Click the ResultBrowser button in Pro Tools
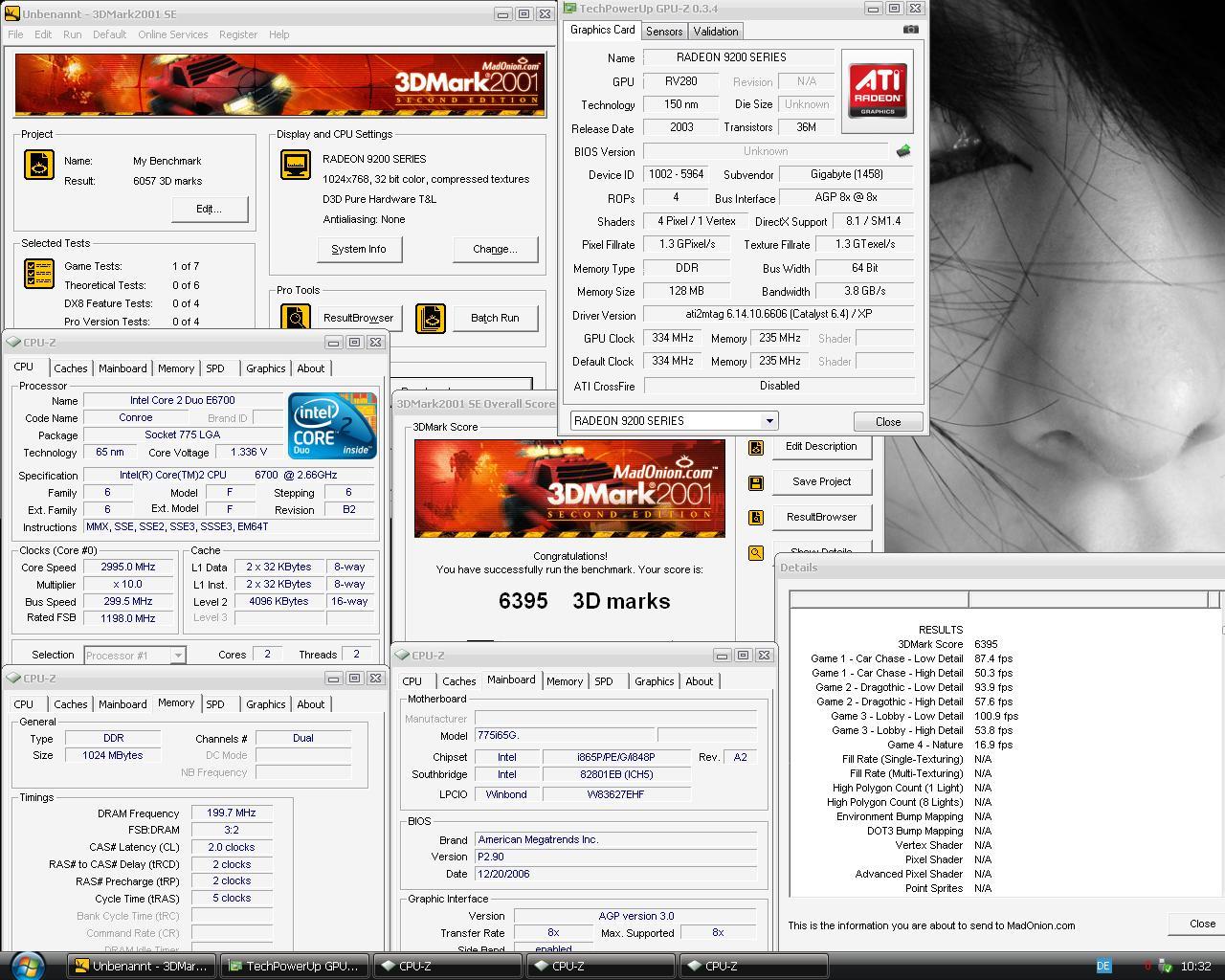Viewport: 1225px width, 980px height. click(358, 318)
